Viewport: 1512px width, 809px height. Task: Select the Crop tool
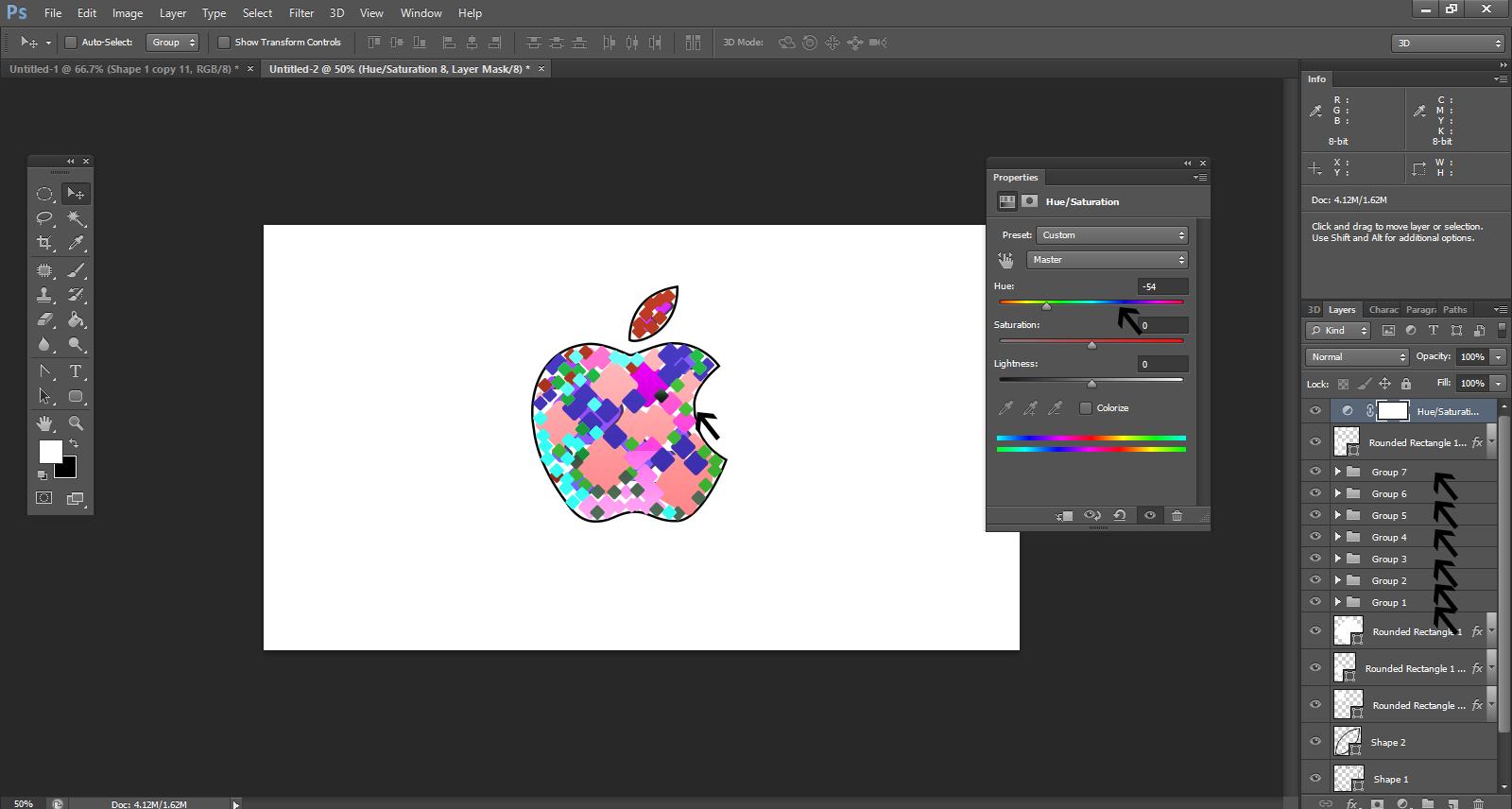[x=44, y=243]
